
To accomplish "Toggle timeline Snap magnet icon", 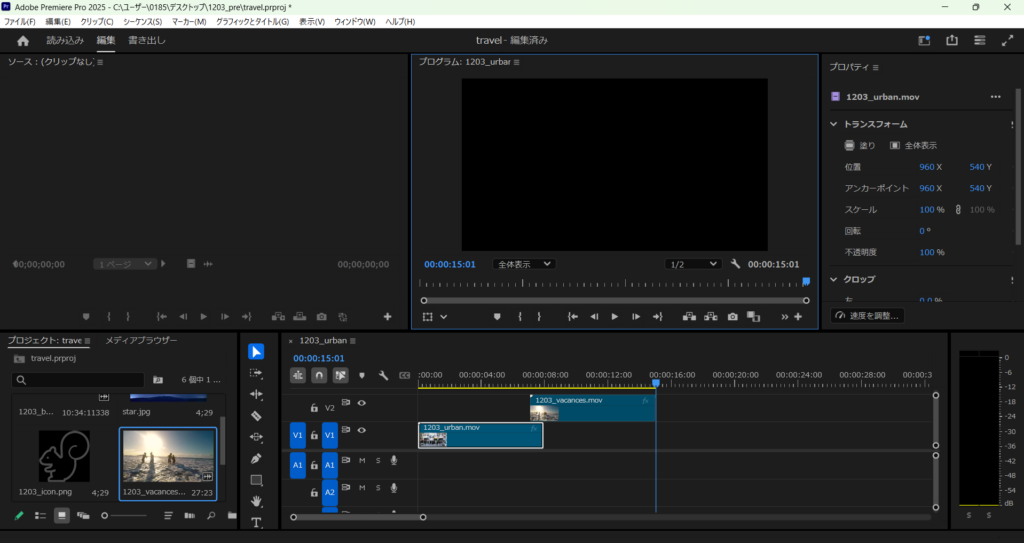I will 319,375.
